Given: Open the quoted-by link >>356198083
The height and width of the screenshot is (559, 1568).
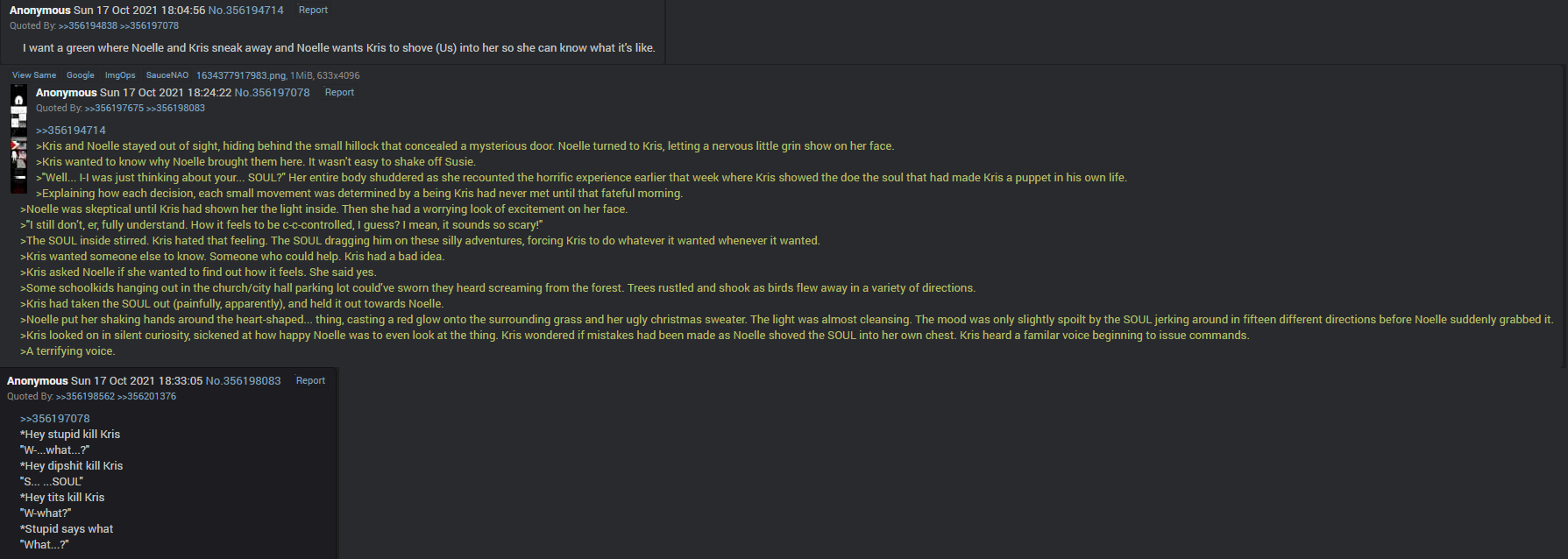Looking at the screenshot, I should tap(175, 109).
